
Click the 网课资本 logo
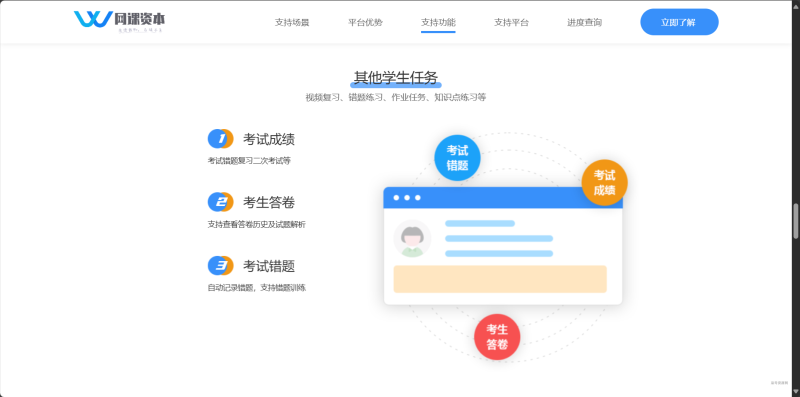[x=119, y=21]
